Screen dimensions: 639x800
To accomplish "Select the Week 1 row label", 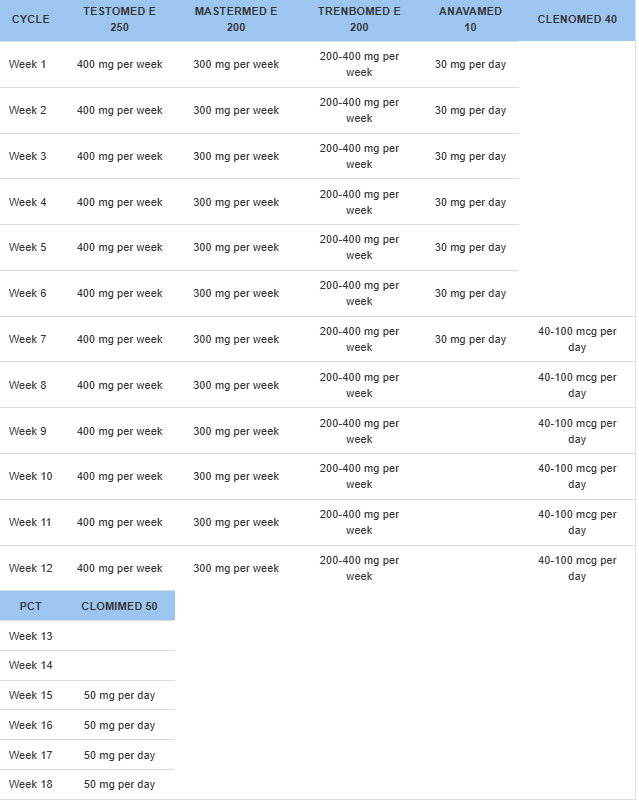I will click(x=28, y=65).
